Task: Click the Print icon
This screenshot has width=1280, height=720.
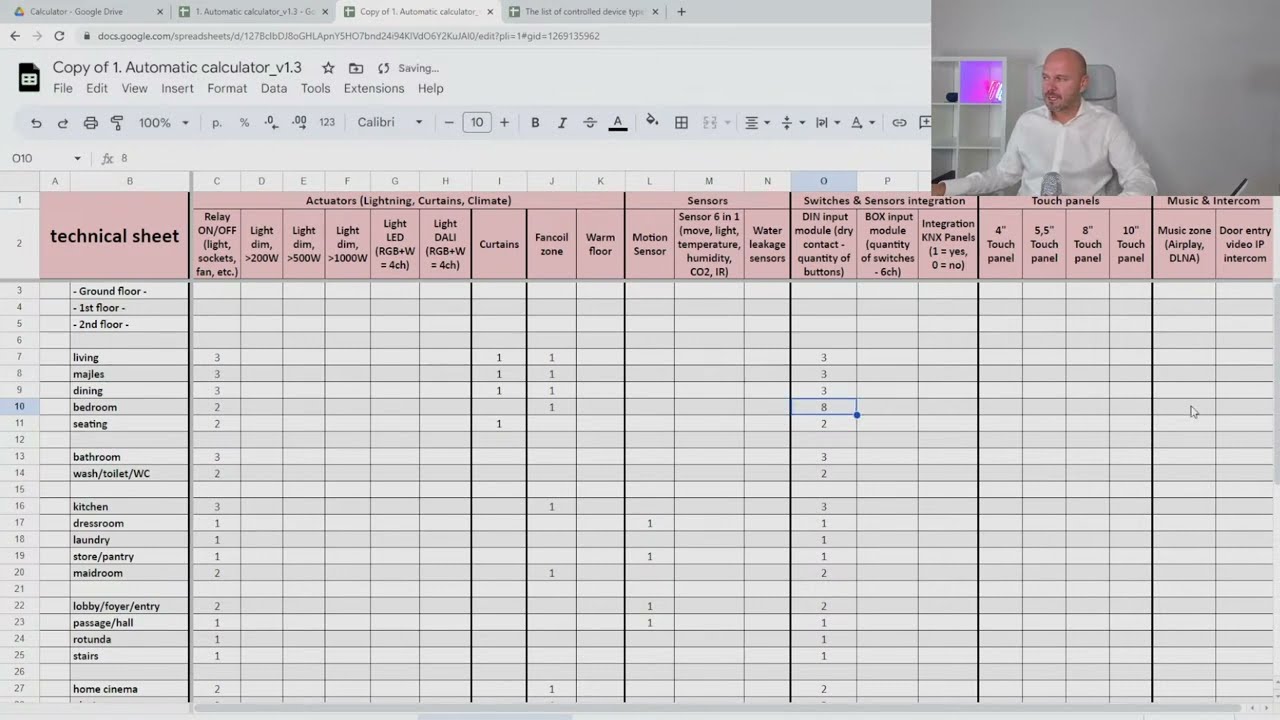Action: pyautogui.click(x=90, y=122)
